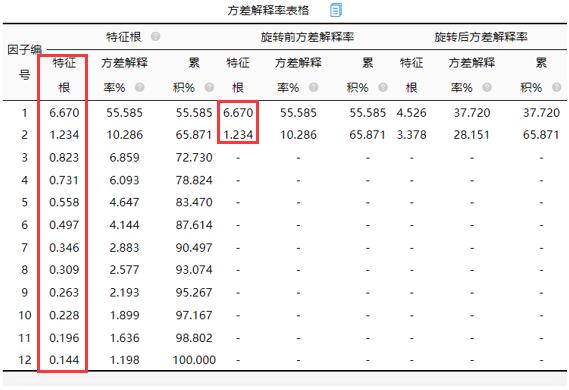This screenshot has width=569, height=390.
Task: Select the 旋转后方差解释率 group header
Action: coord(481,37)
